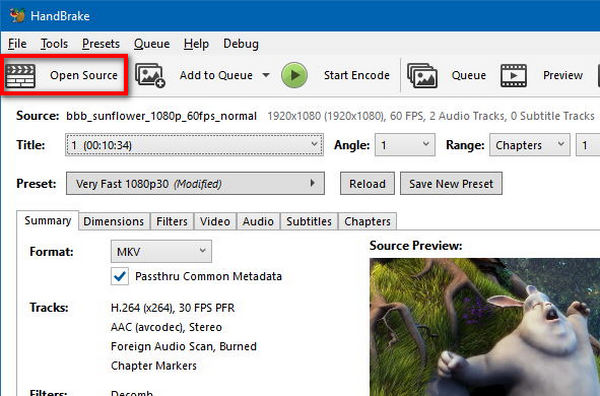Switch to the Summary tab
Viewport: 600px width, 396px height.
(x=48, y=220)
